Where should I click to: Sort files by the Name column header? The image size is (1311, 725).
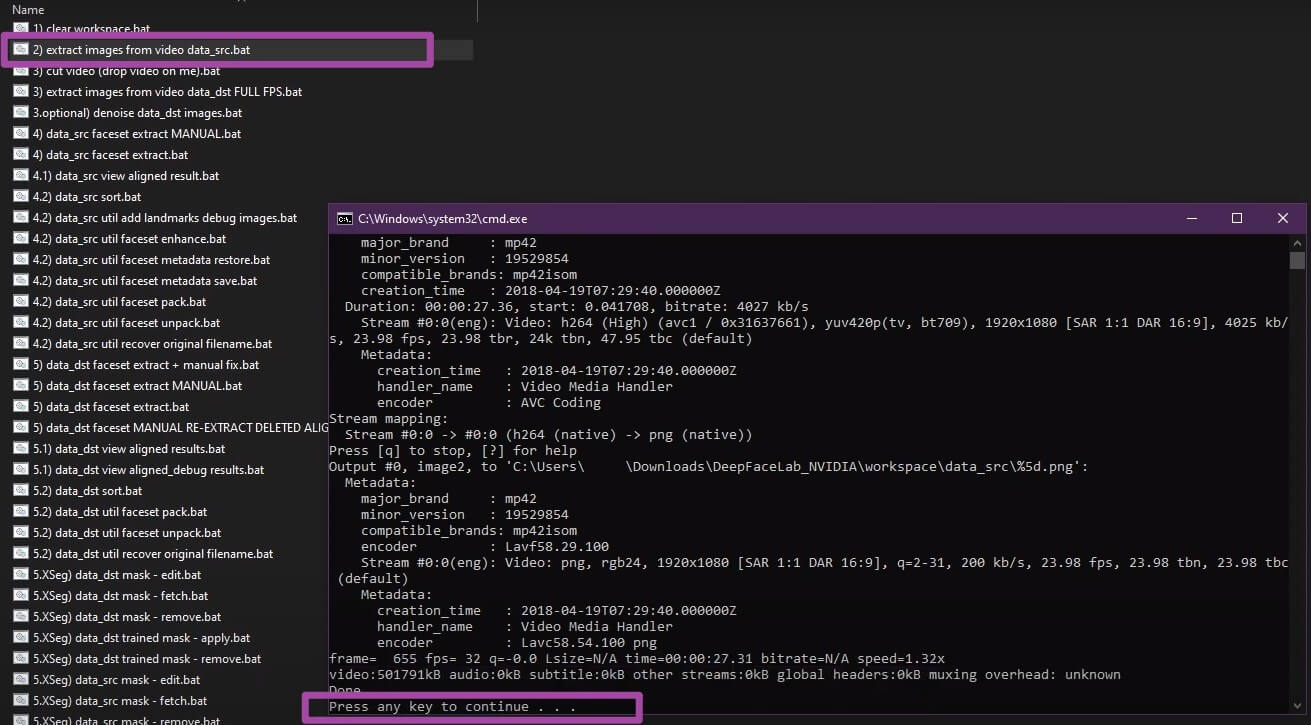tap(28, 10)
